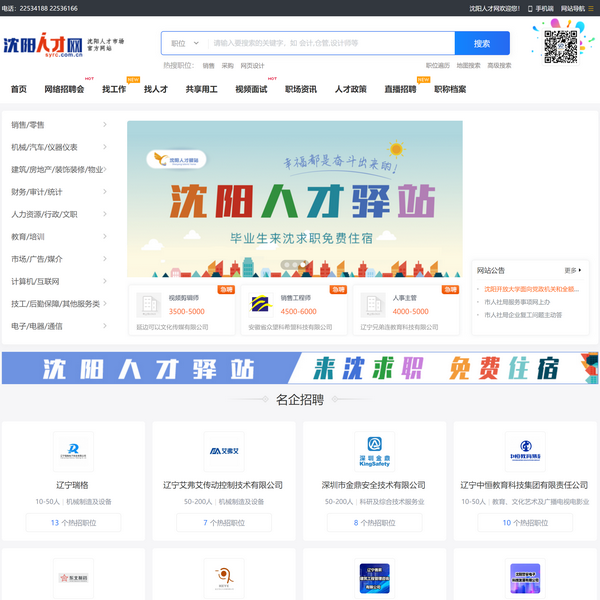Expand 网站公告 with 更多 arrow
Image resolution: width=600 pixels, height=600 pixels.
[x=573, y=270]
